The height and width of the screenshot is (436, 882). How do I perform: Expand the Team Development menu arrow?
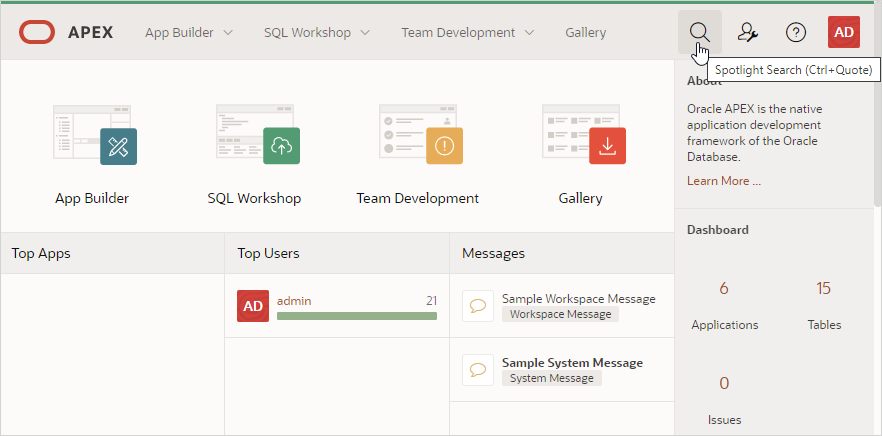coord(529,33)
